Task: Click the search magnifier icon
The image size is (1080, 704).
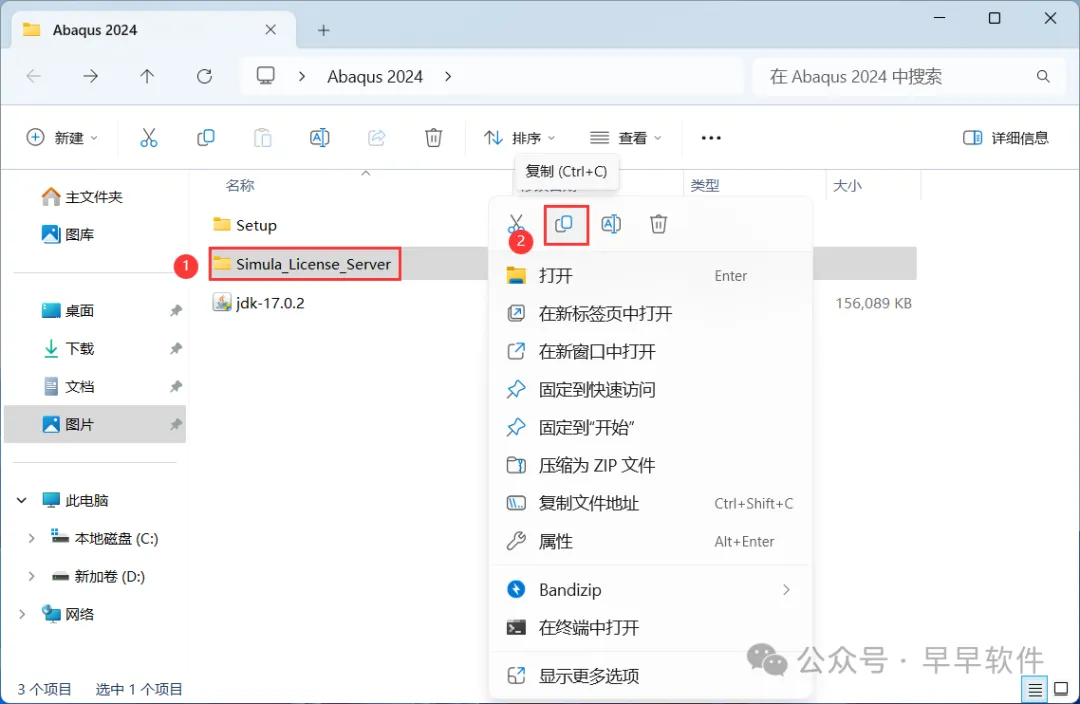Action: click(1043, 76)
